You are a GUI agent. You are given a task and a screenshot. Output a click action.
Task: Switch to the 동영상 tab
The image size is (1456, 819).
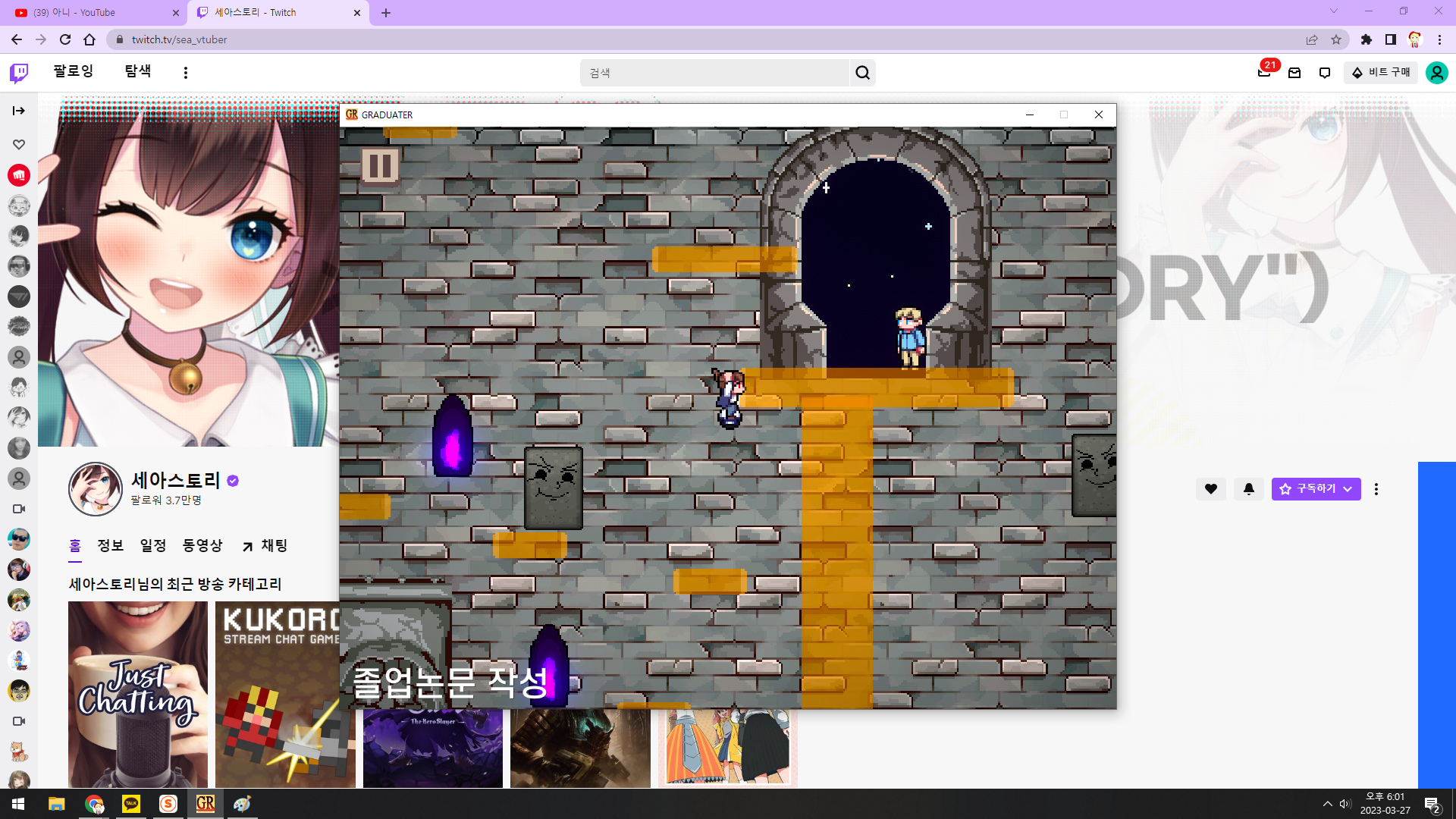[x=202, y=545]
